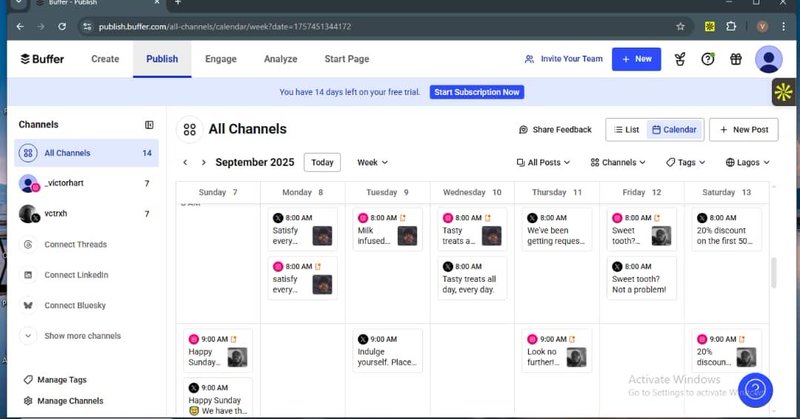Reload the browser page
The height and width of the screenshot is (419, 800).
pos(62,27)
